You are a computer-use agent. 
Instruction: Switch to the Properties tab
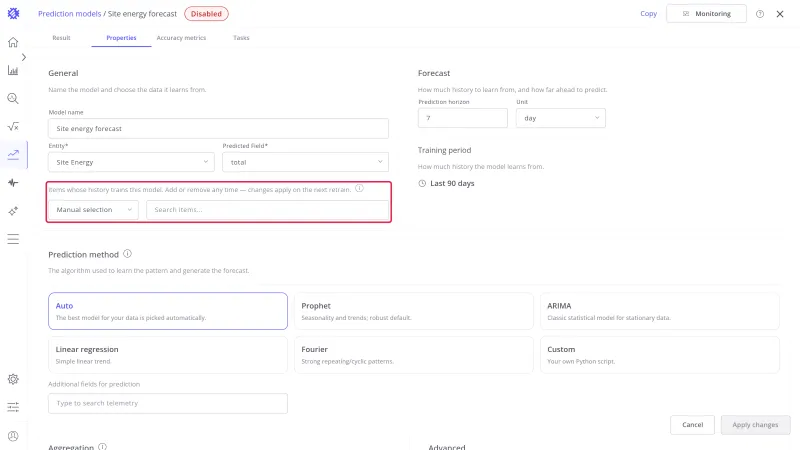(121, 38)
